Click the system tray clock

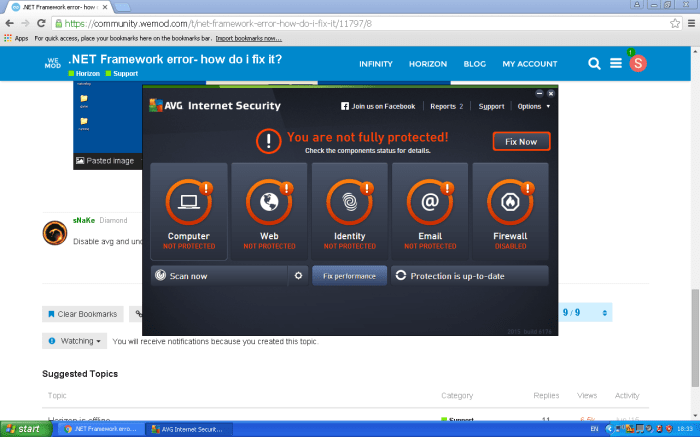coord(685,429)
